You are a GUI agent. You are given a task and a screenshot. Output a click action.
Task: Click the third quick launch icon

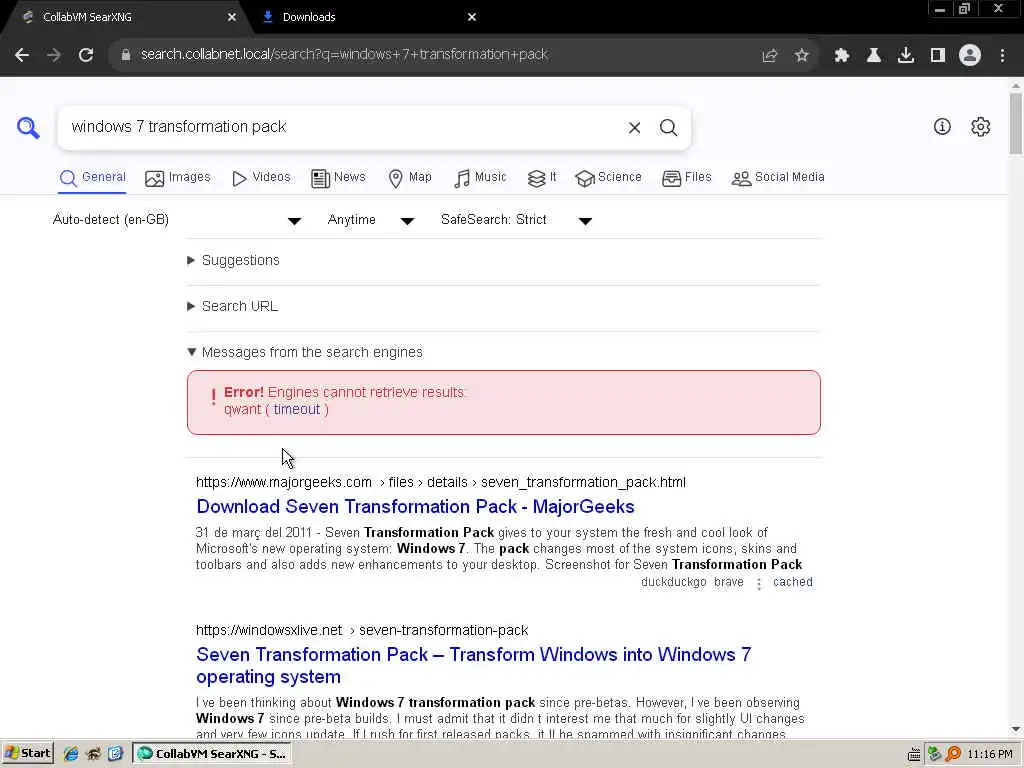[115, 754]
